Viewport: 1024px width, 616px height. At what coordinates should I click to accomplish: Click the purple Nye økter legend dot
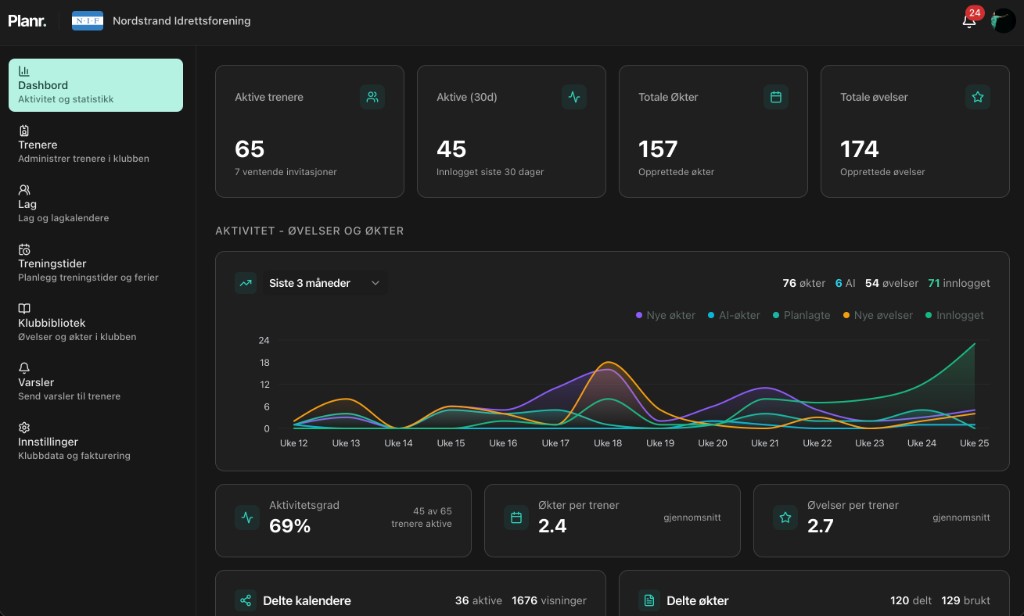(x=639, y=315)
